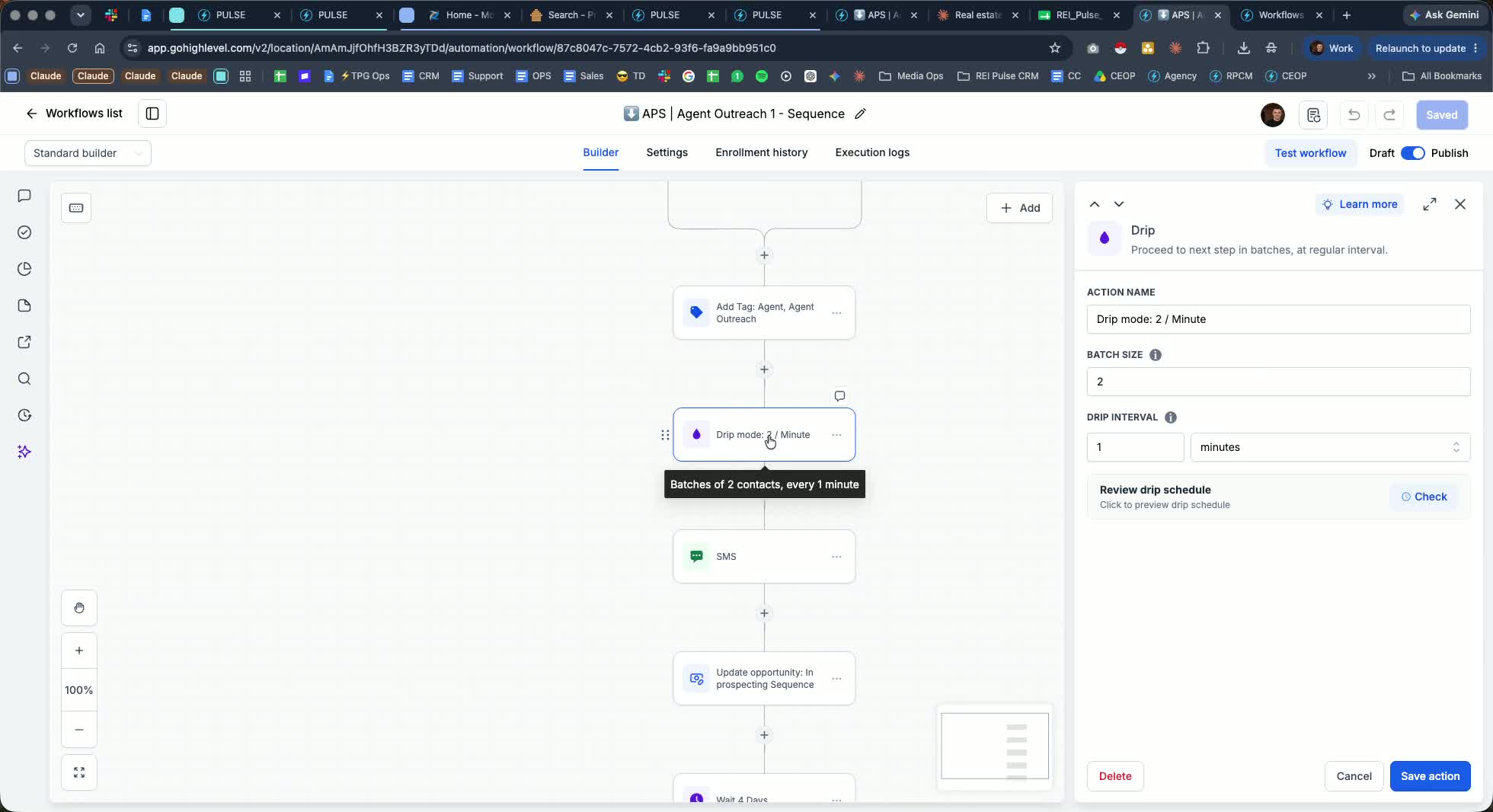Click the Batch size input field
The height and width of the screenshot is (812, 1493).
[1278, 382]
